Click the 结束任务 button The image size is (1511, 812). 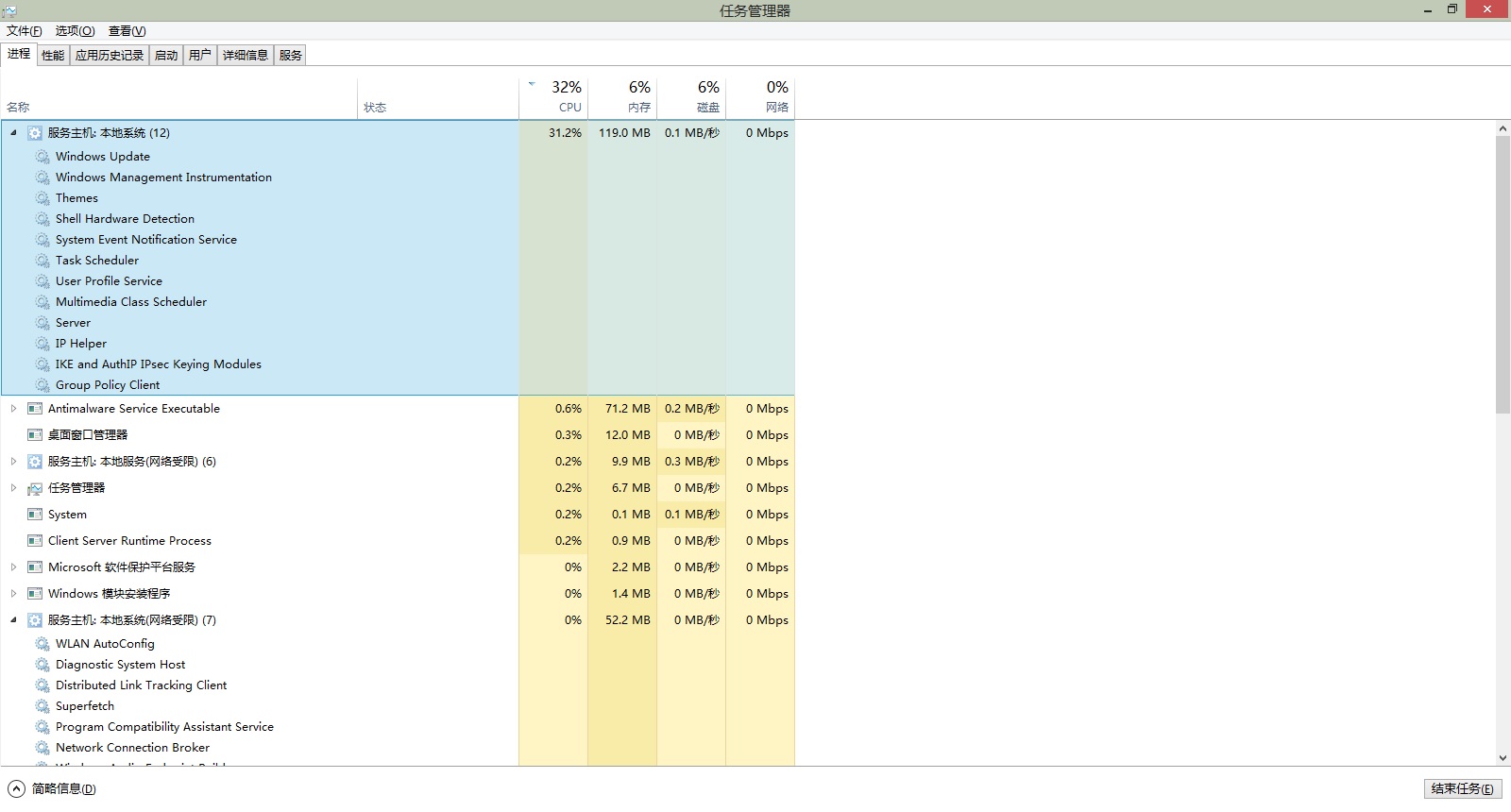tap(1462, 788)
